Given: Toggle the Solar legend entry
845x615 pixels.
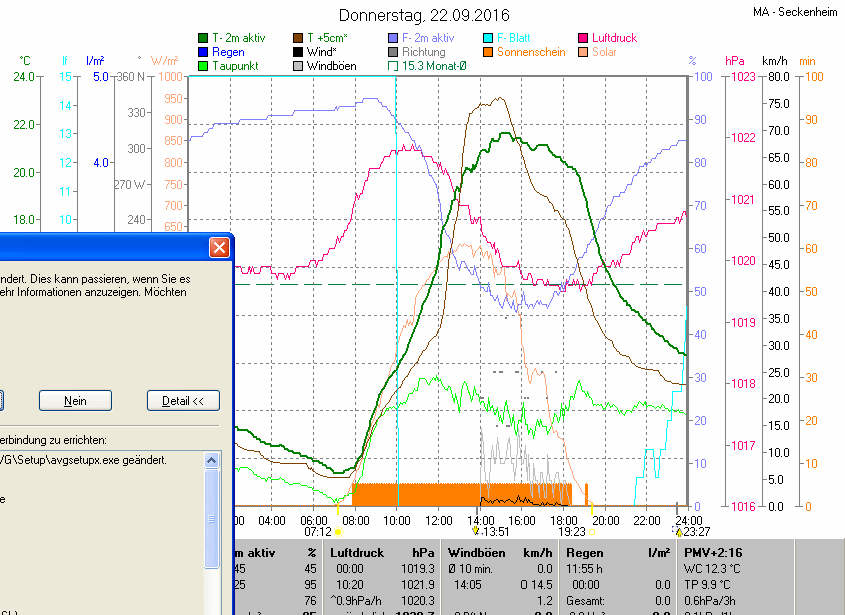Looking at the screenshot, I should [583, 52].
